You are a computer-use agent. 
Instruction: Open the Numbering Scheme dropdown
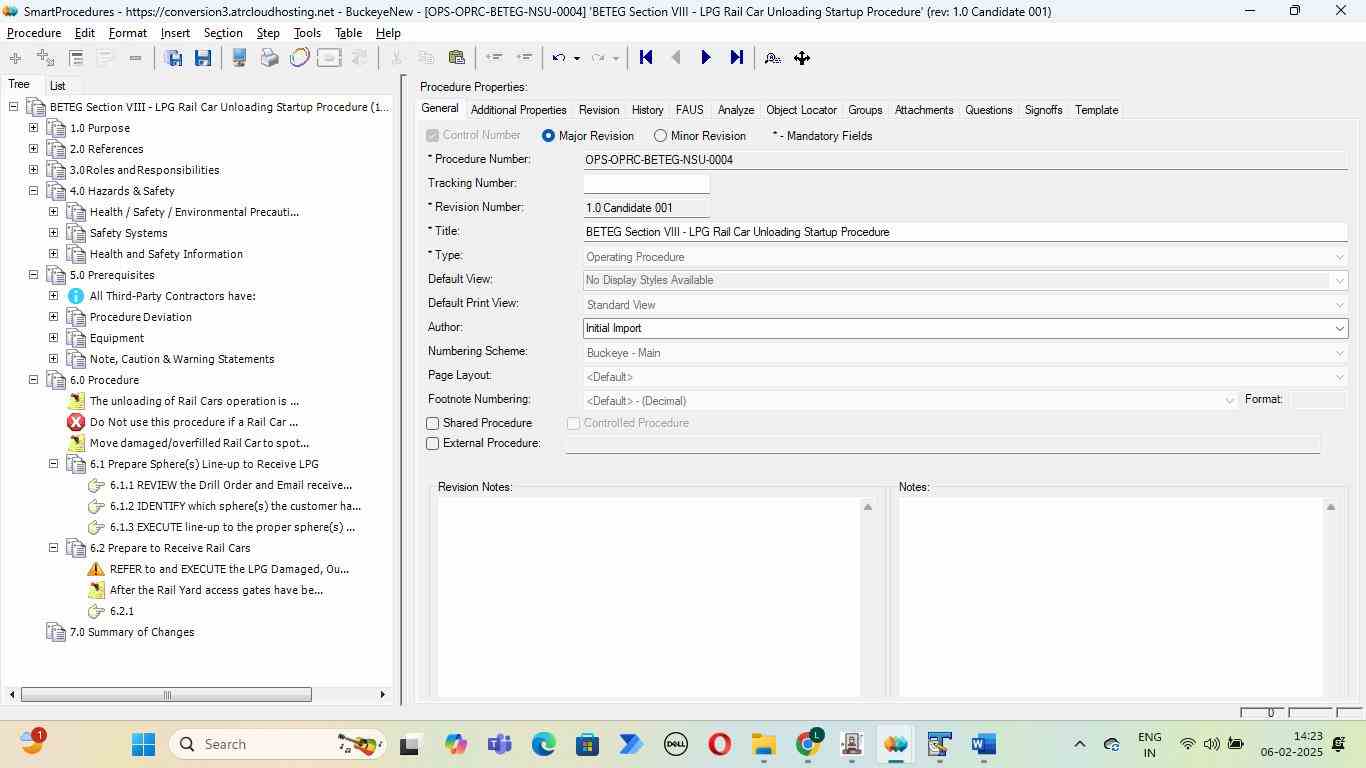click(x=1340, y=353)
